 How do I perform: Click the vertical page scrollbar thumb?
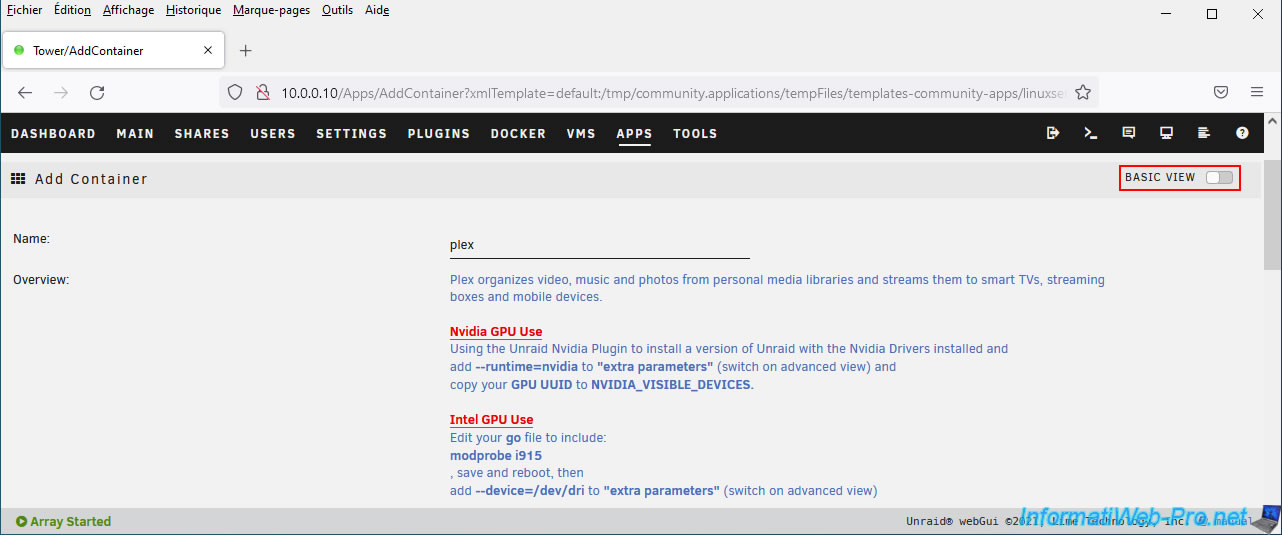[x=1272, y=215]
